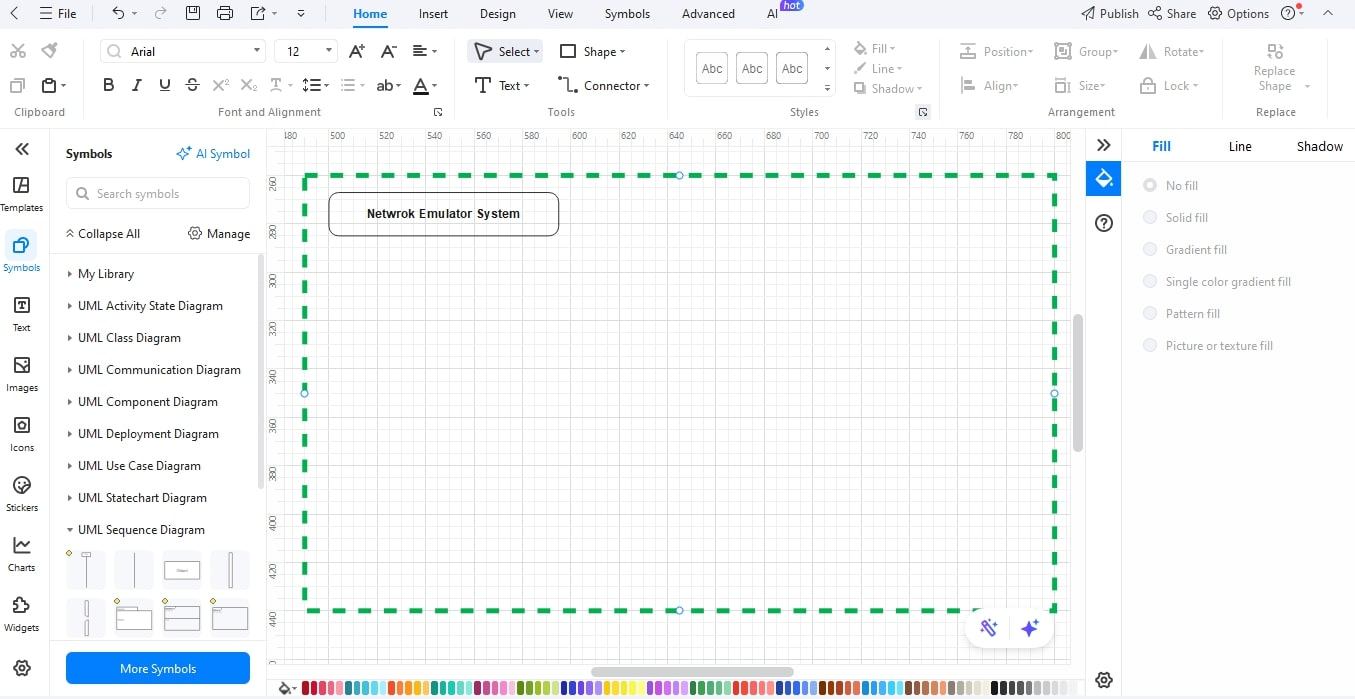Image resolution: width=1355 pixels, height=699 pixels.
Task: Click the Cut scissors icon
Action: click(17, 51)
